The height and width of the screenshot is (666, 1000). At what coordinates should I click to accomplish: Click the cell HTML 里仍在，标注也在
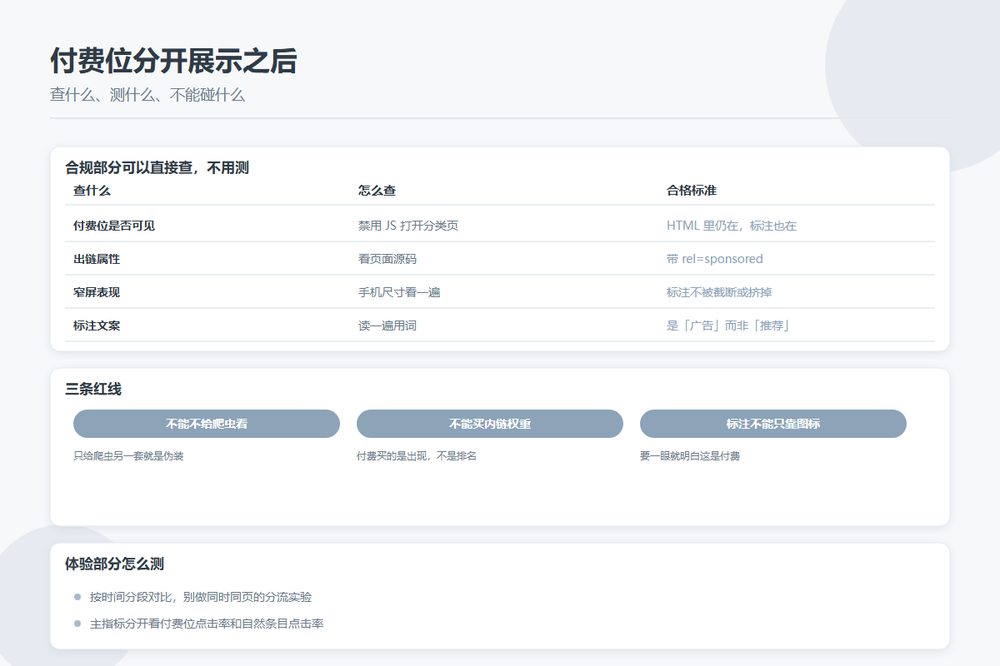coord(732,225)
